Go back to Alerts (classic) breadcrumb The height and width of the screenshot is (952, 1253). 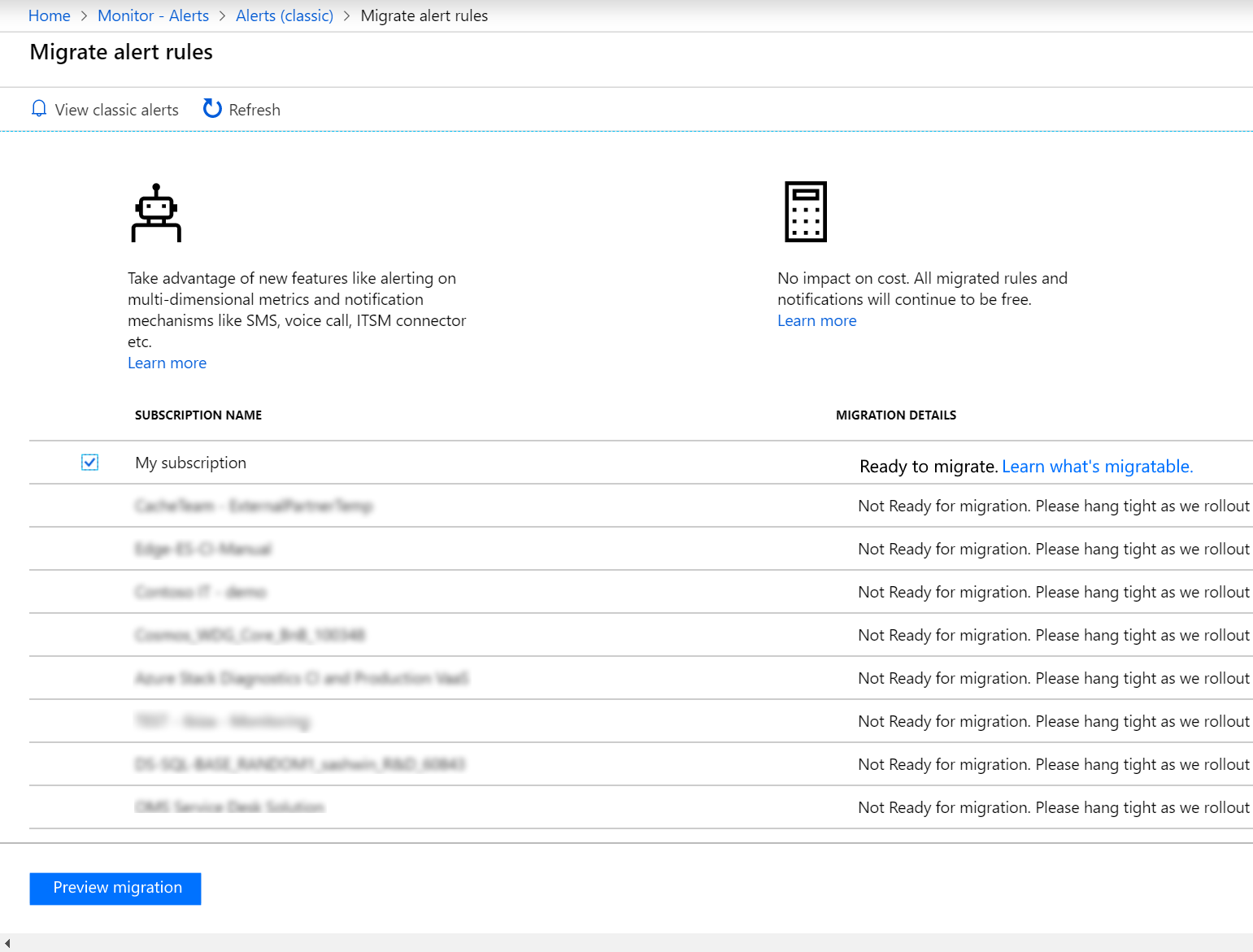285,15
